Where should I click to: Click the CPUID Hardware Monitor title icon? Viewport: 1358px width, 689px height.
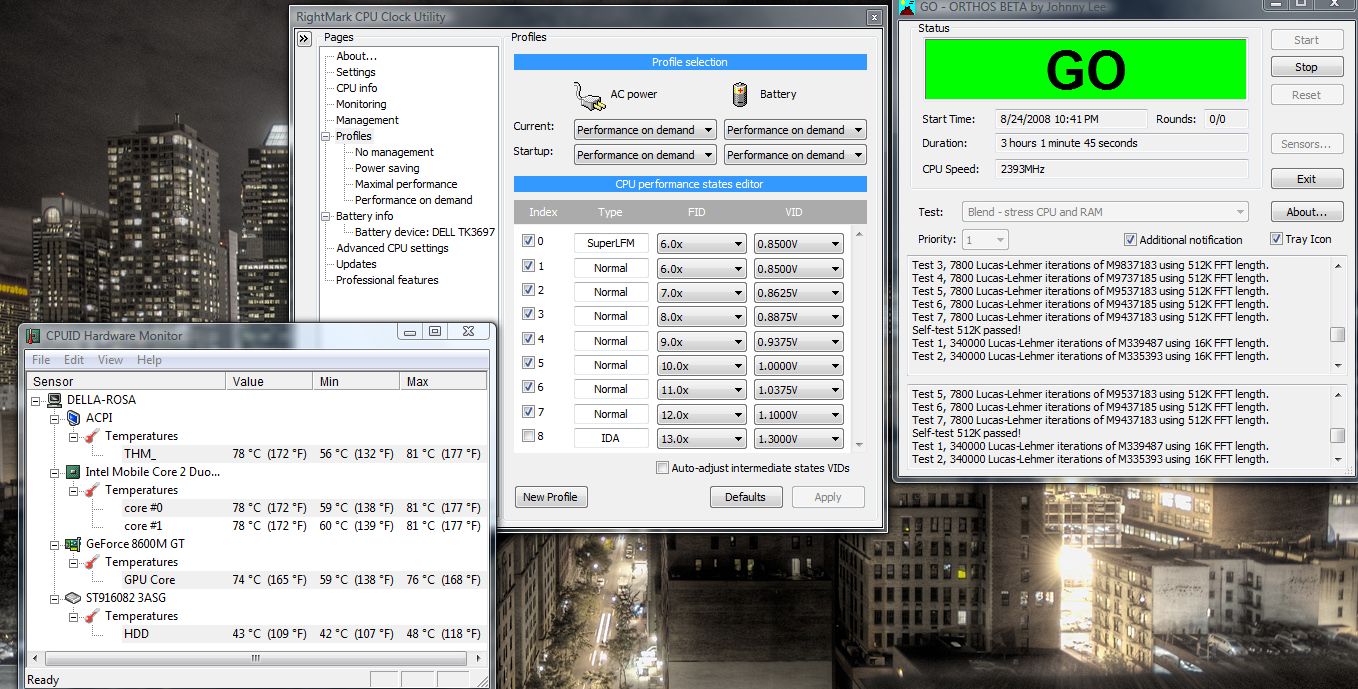click(33, 335)
